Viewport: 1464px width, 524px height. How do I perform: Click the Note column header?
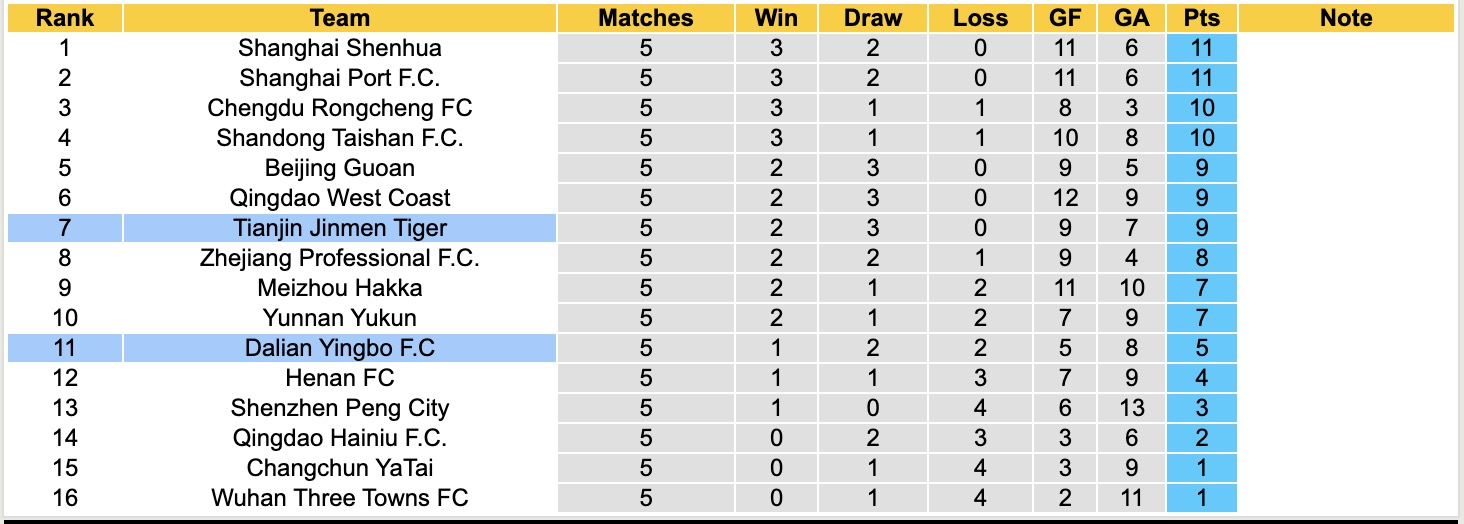click(1346, 18)
